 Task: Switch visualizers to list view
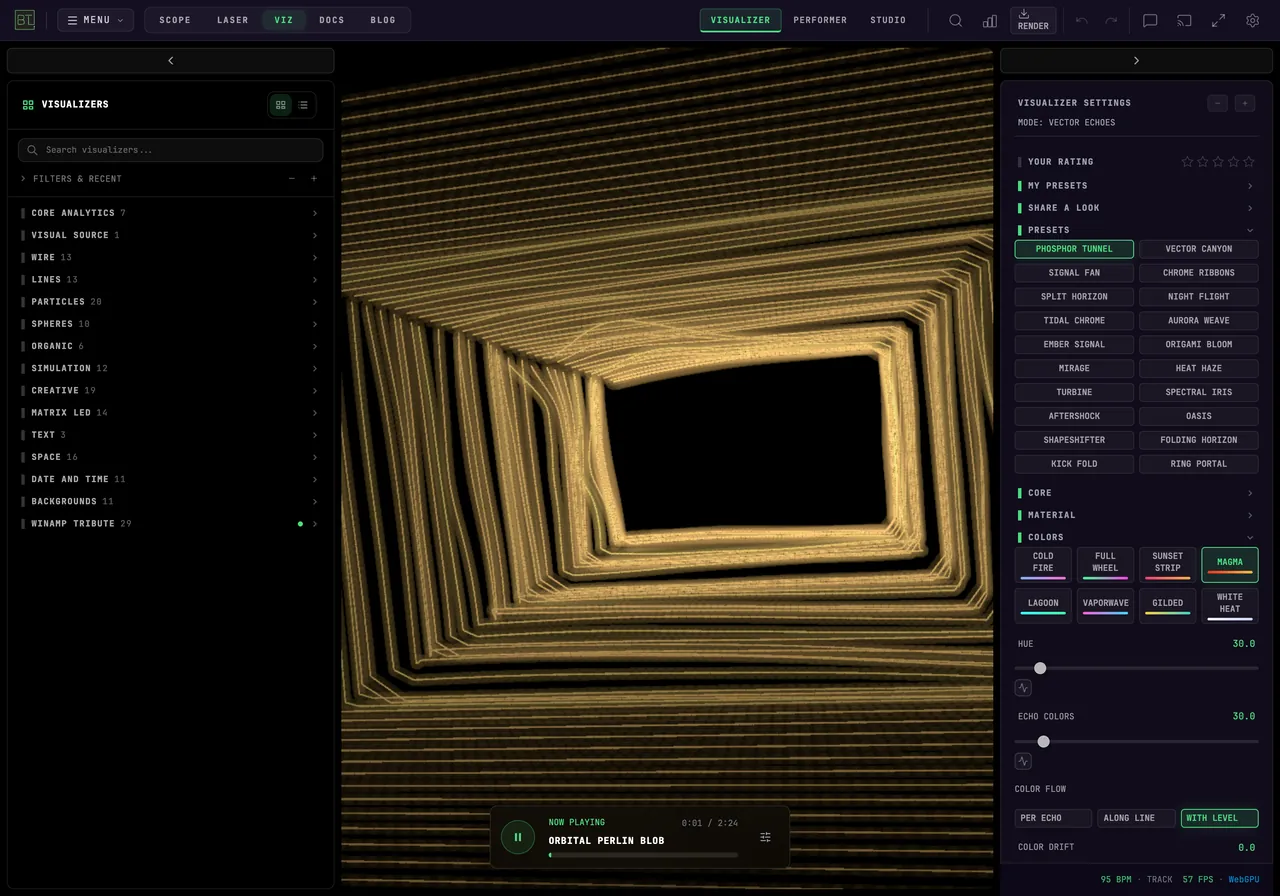click(303, 104)
